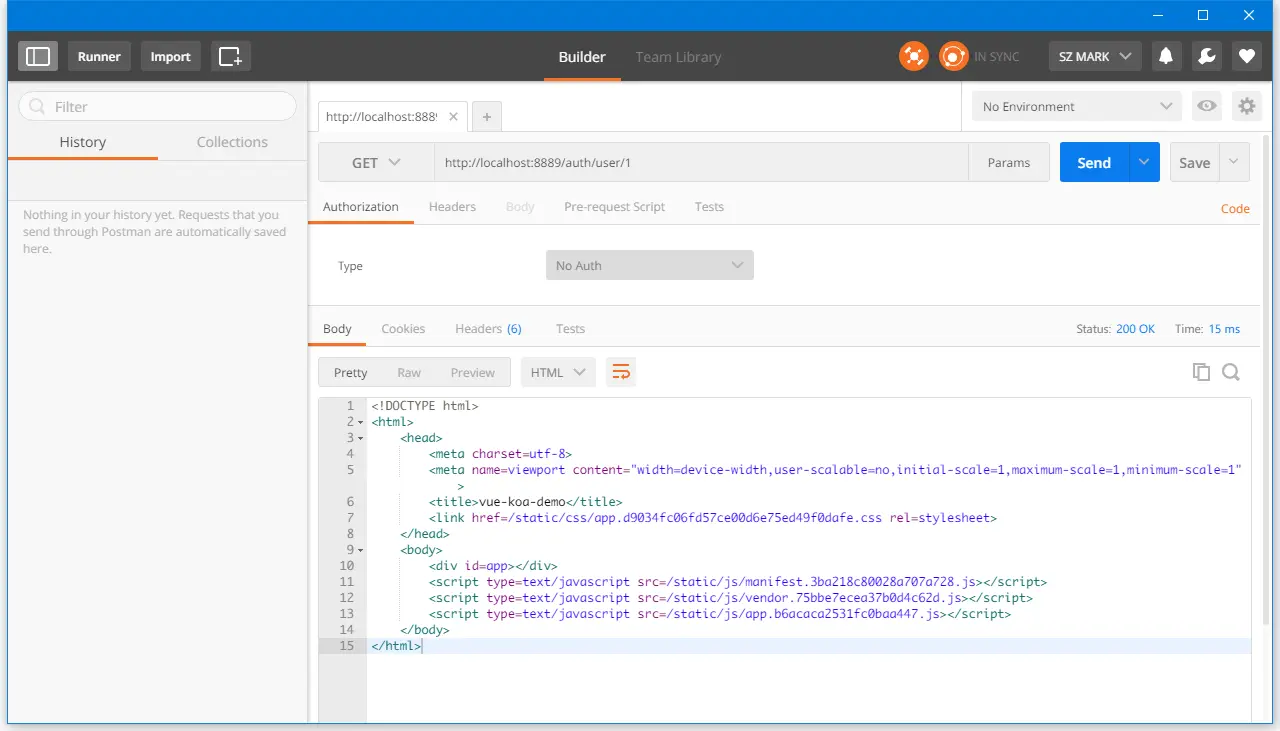Switch to the Team Library tab

pos(678,57)
